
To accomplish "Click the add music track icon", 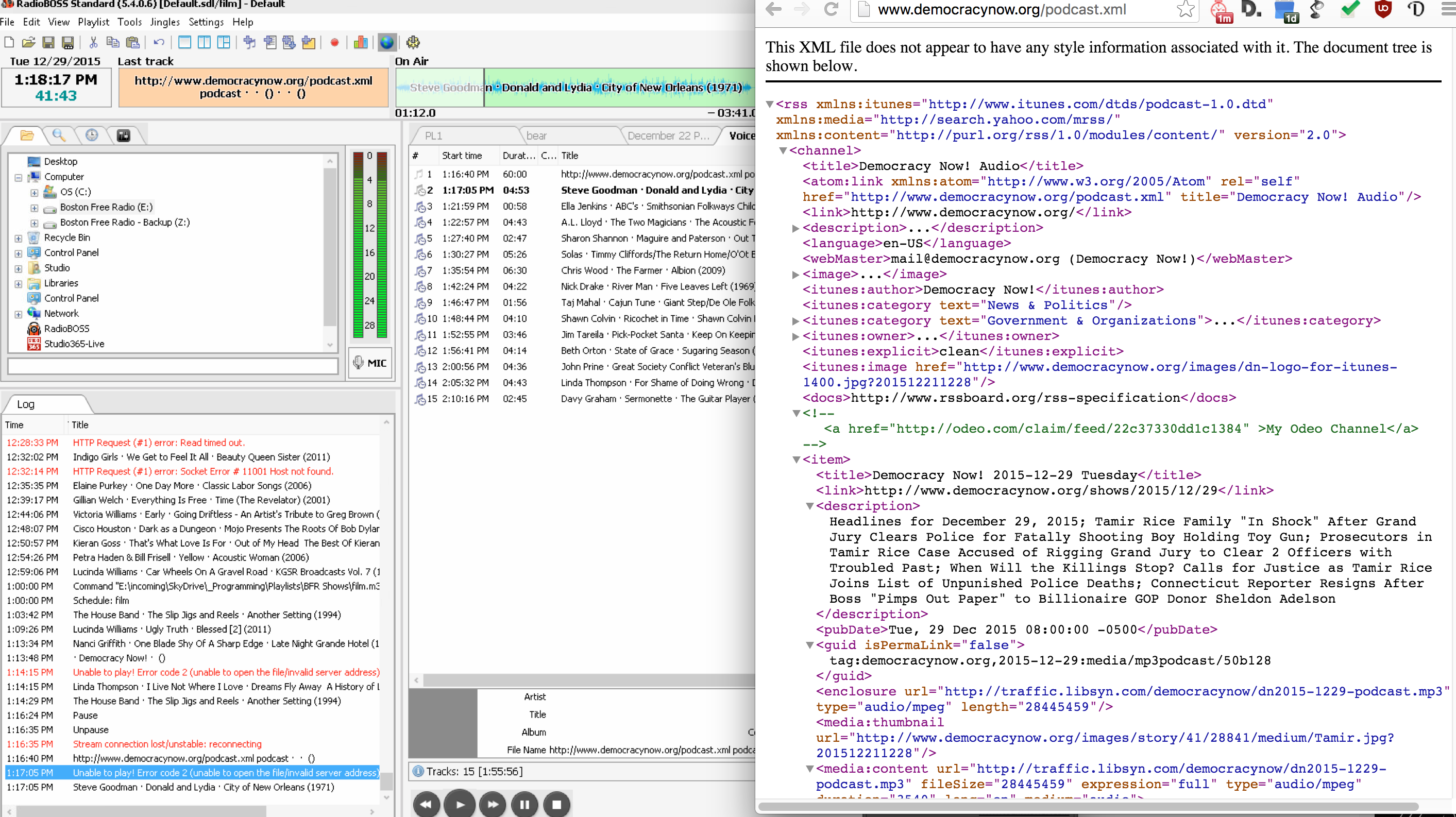I will pyautogui.click(x=250, y=42).
